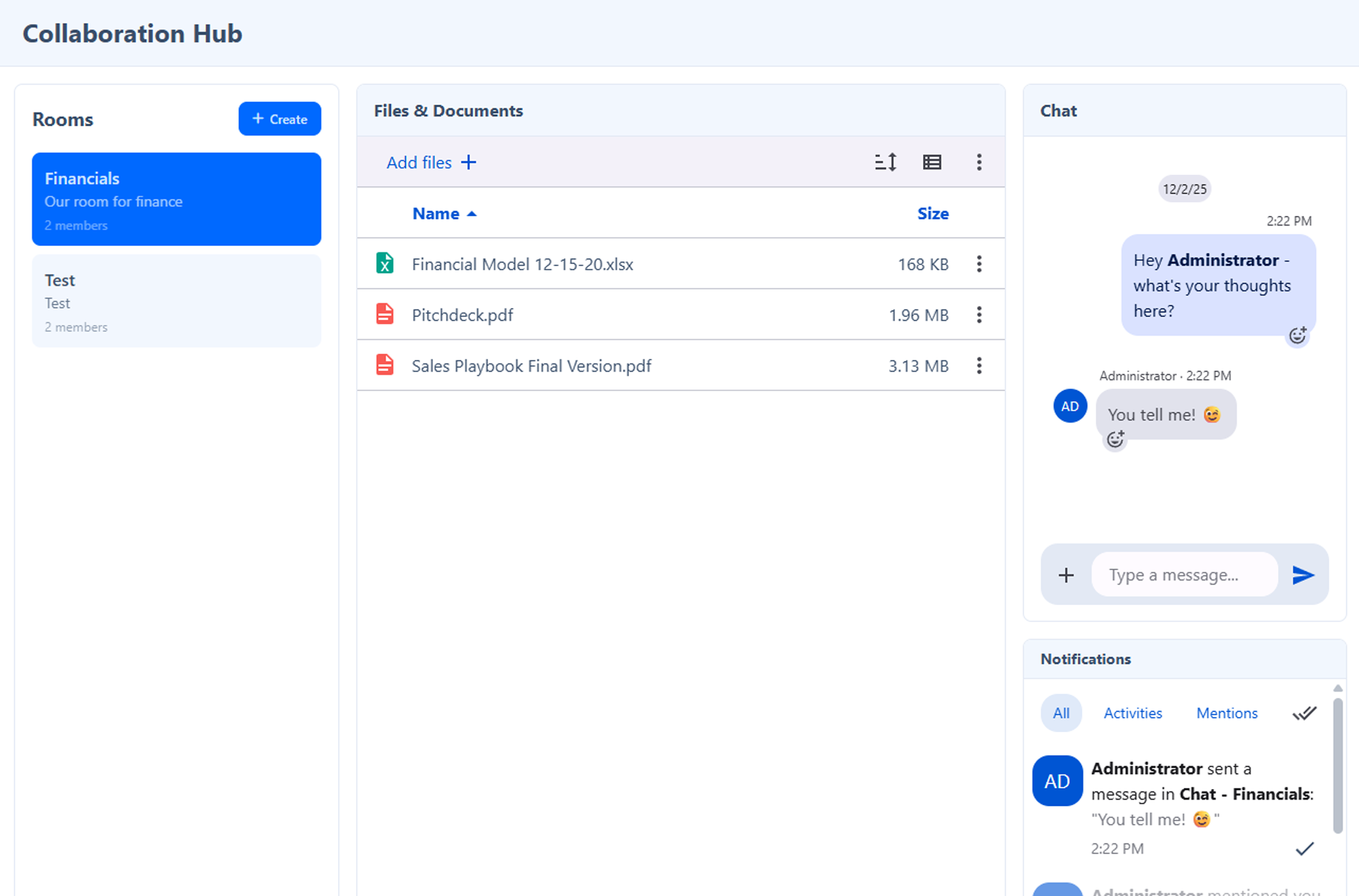Create a new room
The image size is (1359, 896).
(279, 119)
